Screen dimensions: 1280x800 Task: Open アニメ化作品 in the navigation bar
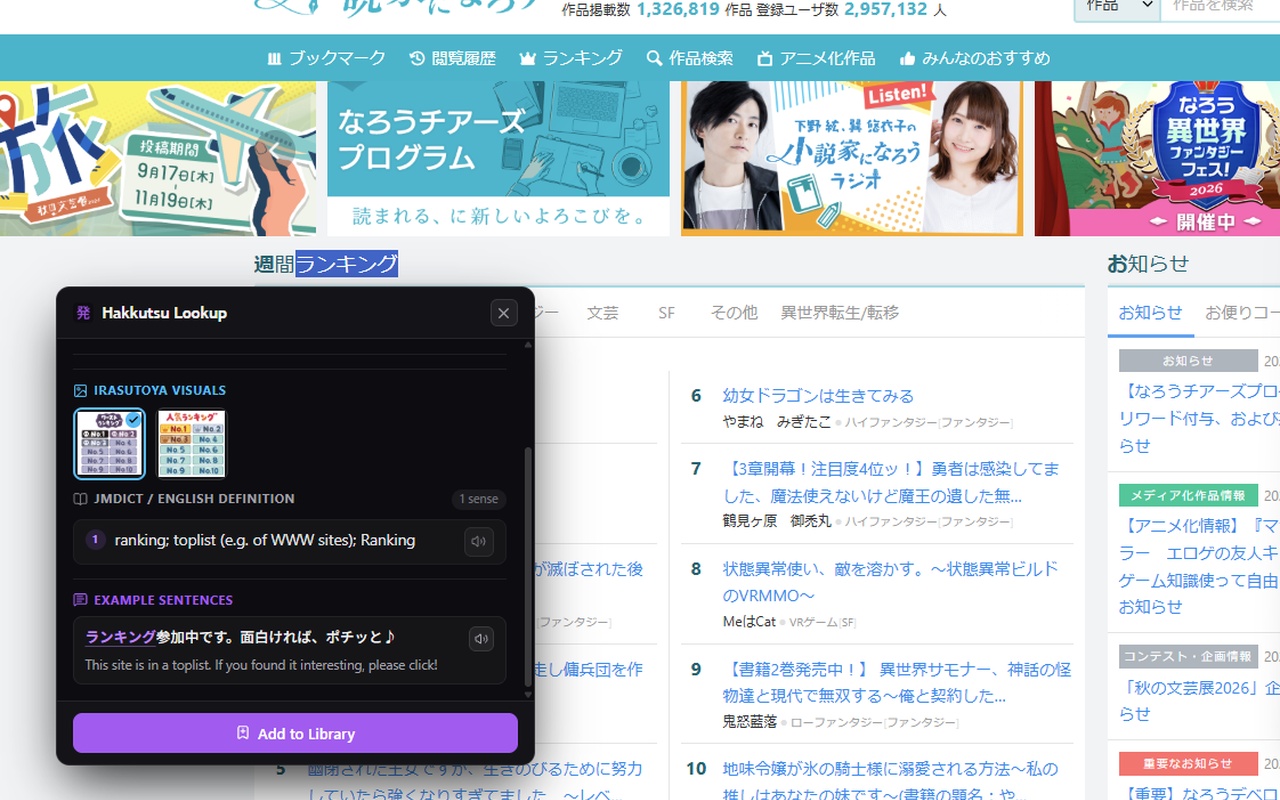pos(816,58)
